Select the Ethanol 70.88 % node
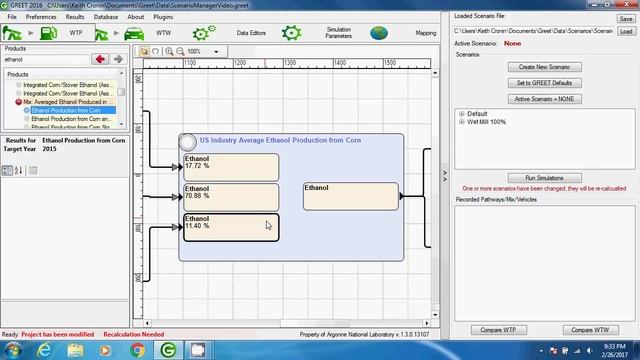 (x=231, y=197)
